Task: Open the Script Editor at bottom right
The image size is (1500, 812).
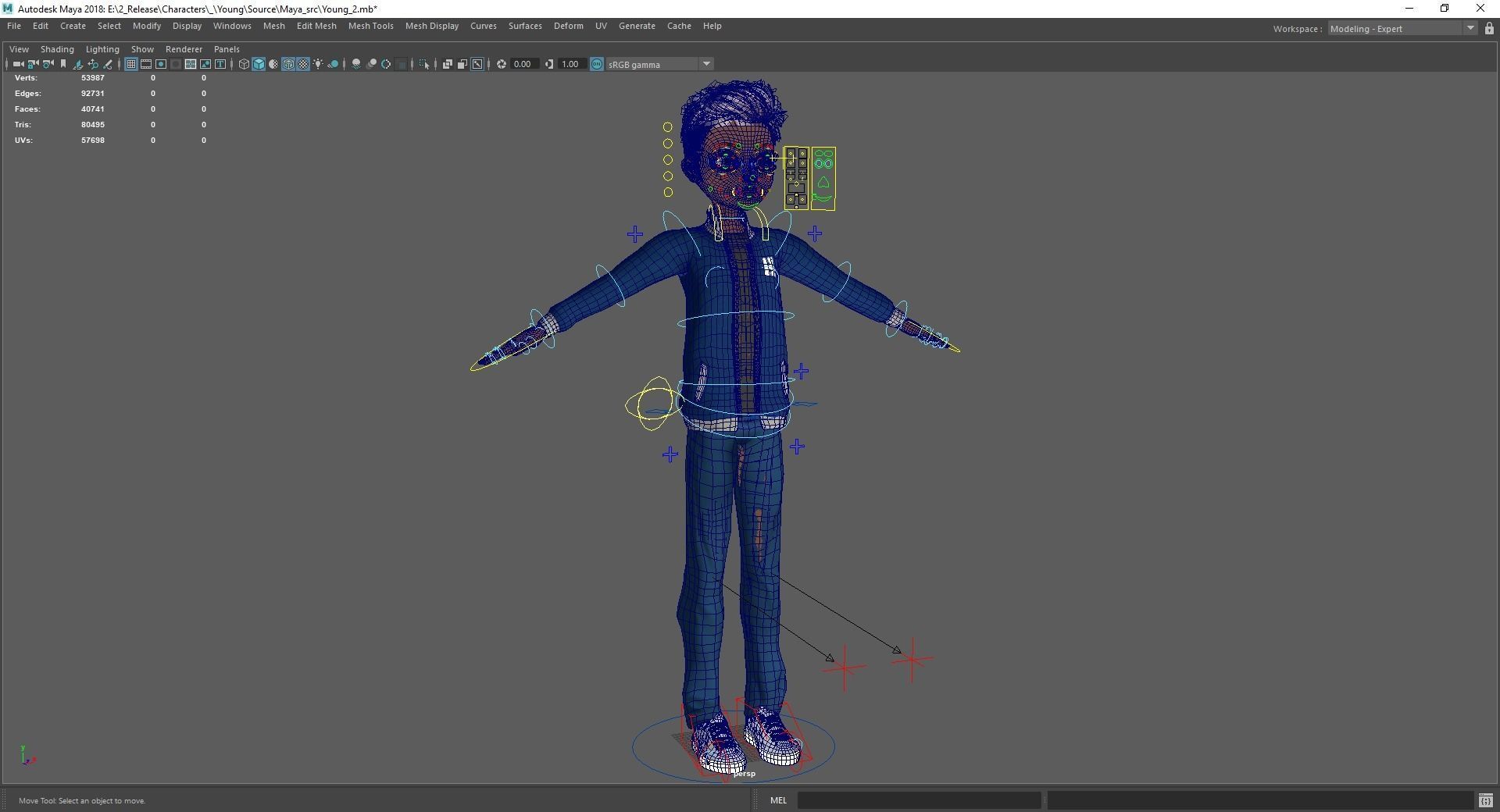Action: pyautogui.click(x=1487, y=800)
